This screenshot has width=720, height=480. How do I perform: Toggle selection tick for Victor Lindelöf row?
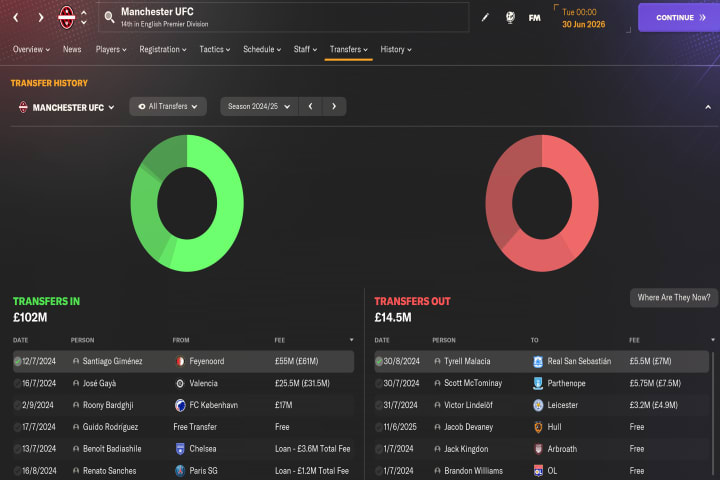point(379,405)
